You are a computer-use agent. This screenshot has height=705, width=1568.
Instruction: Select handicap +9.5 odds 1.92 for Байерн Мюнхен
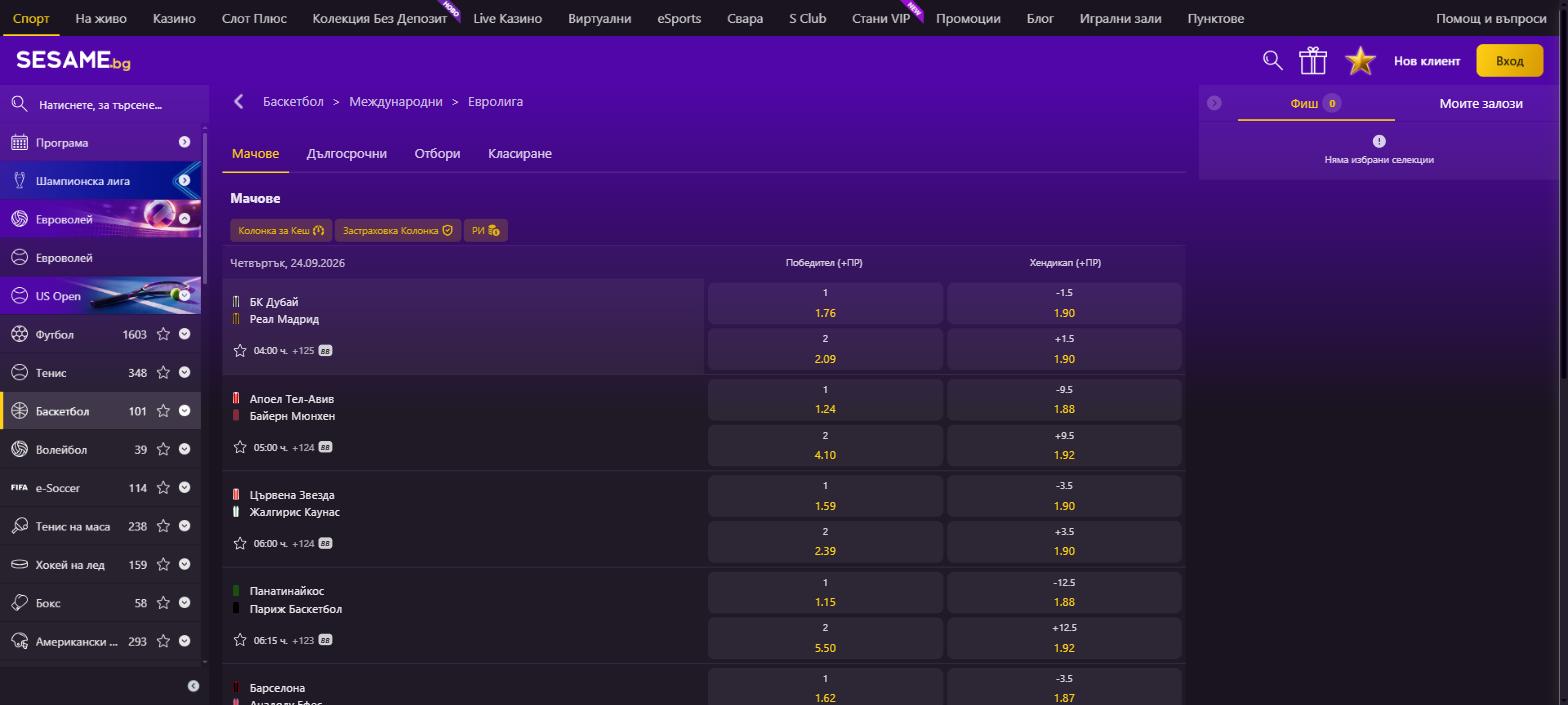pyautogui.click(x=1064, y=445)
